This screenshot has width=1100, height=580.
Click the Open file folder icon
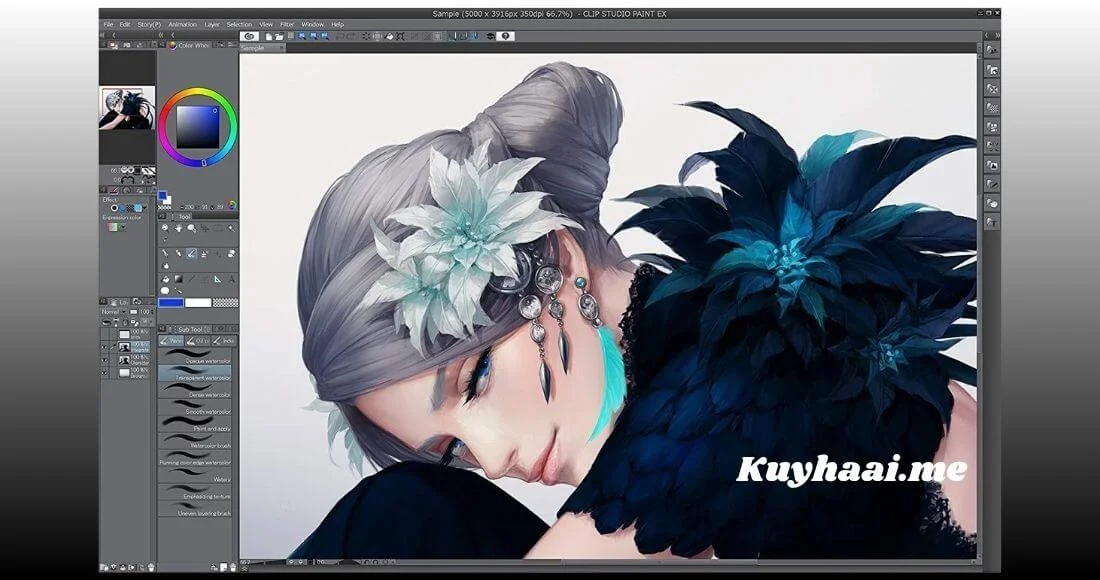(x=279, y=36)
